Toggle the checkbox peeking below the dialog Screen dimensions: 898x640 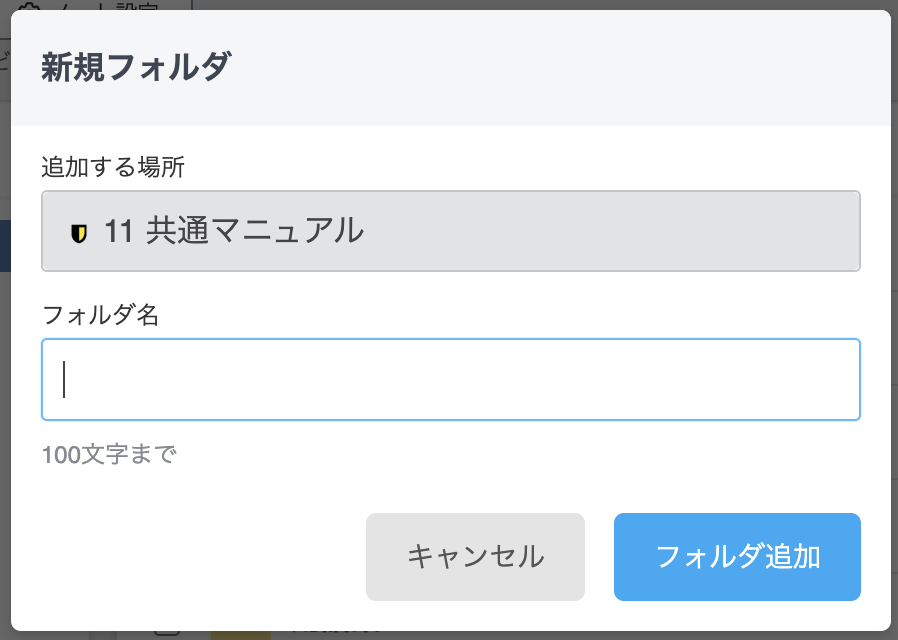point(166,634)
